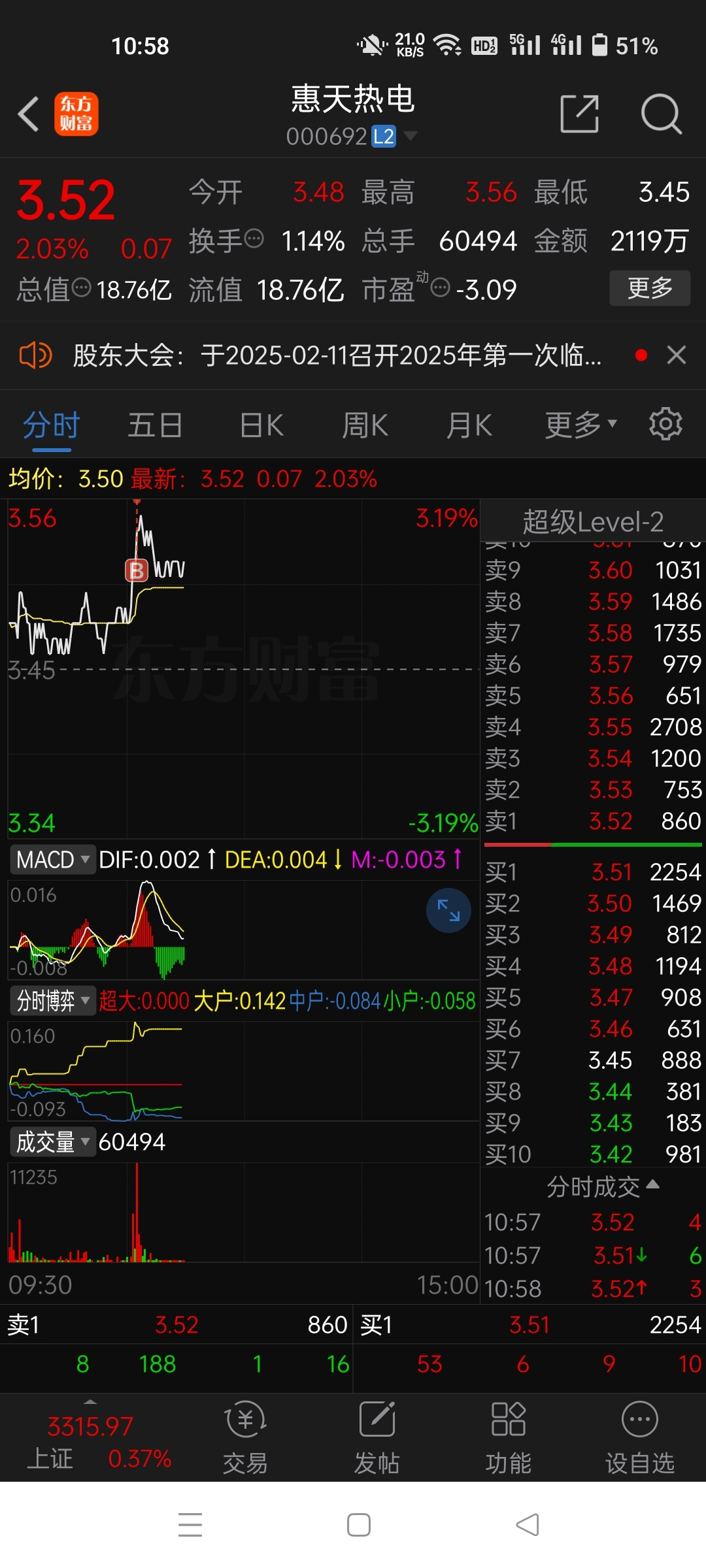Image resolution: width=706 pixels, height=1568 pixels.
Task: Select the 卖4 3.55 order row
Action: pyautogui.click(x=593, y=727)
